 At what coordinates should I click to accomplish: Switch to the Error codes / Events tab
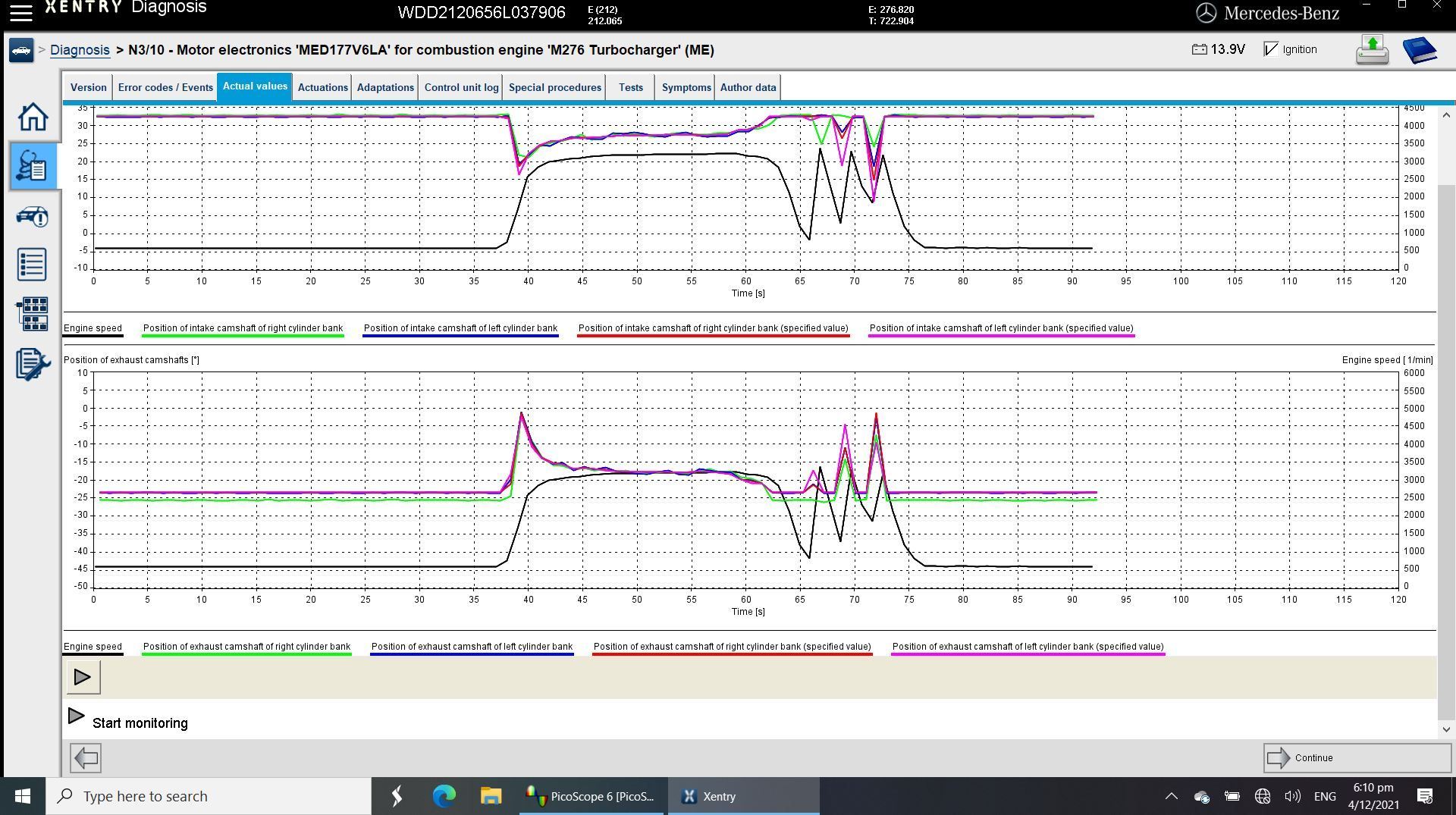(x=165, y=87)
